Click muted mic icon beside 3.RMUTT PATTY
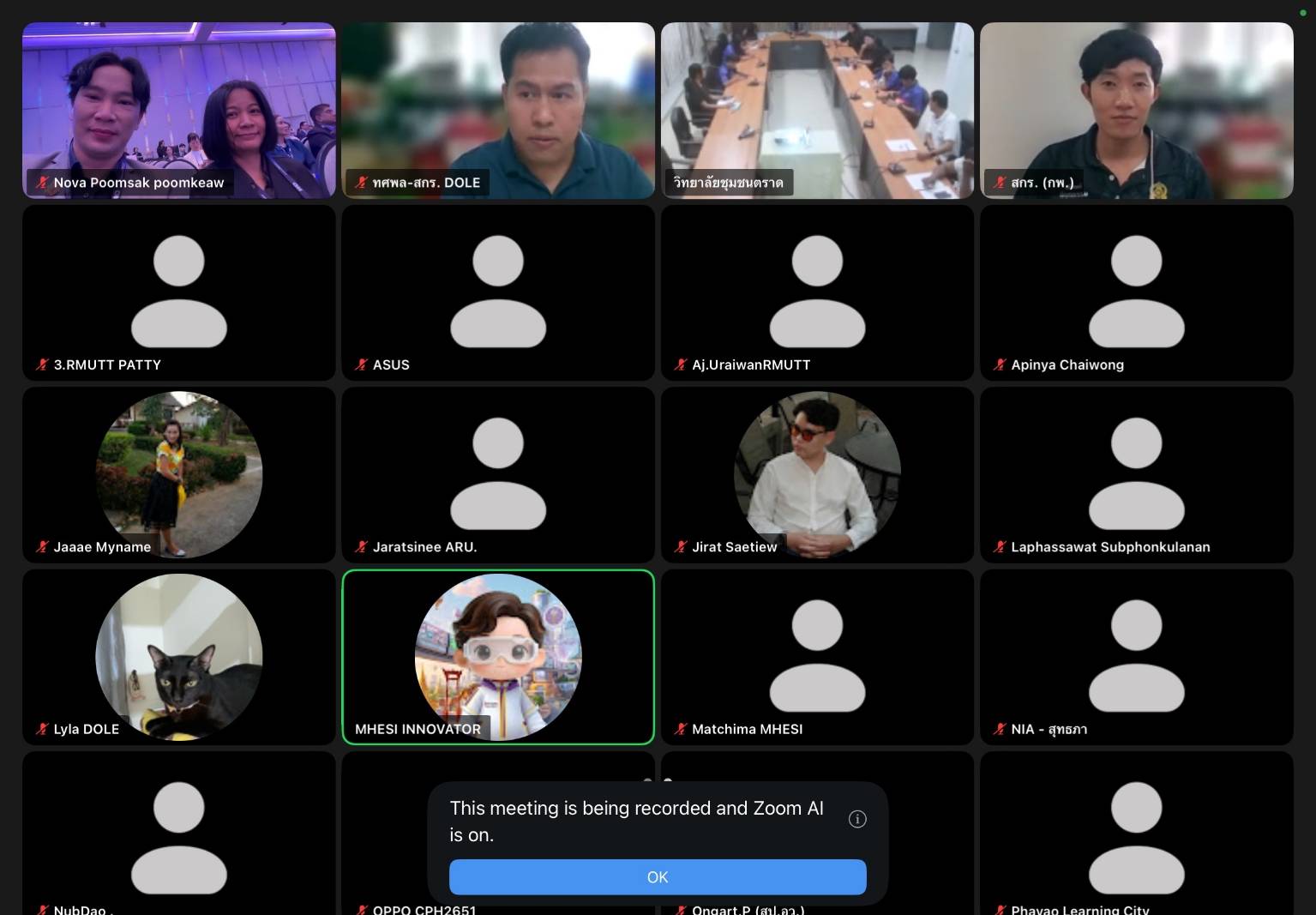The width and height of the screenshot is (1316, 915). coord(42,364)
